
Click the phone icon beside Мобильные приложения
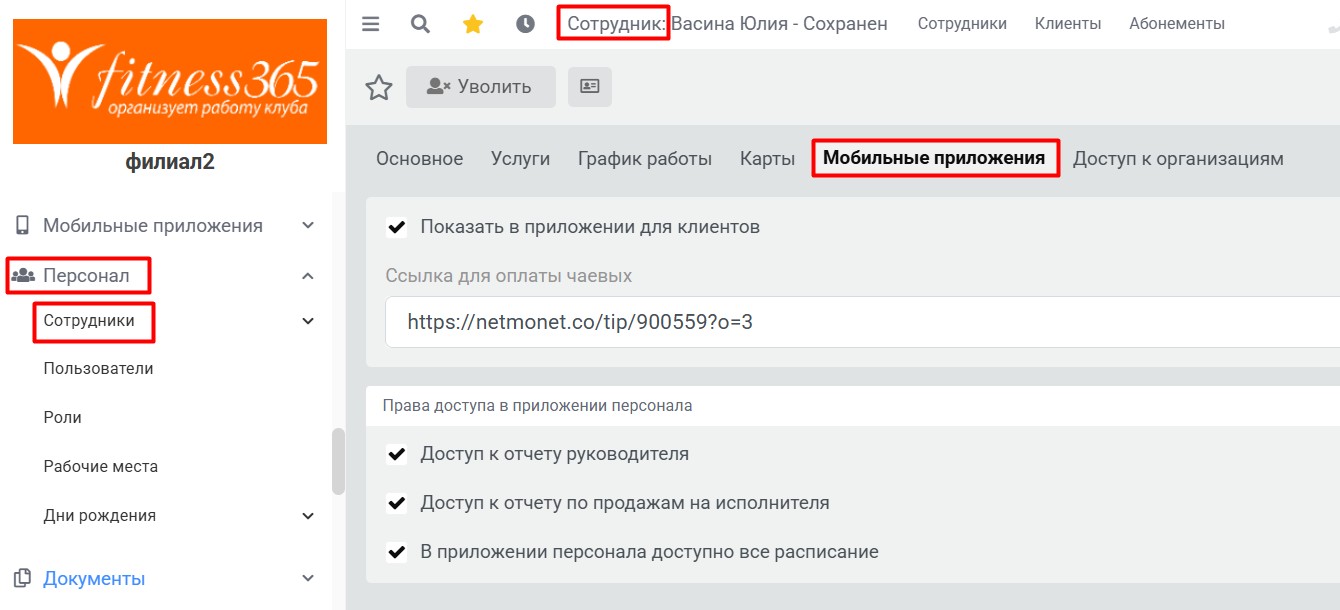pos(23,225)
